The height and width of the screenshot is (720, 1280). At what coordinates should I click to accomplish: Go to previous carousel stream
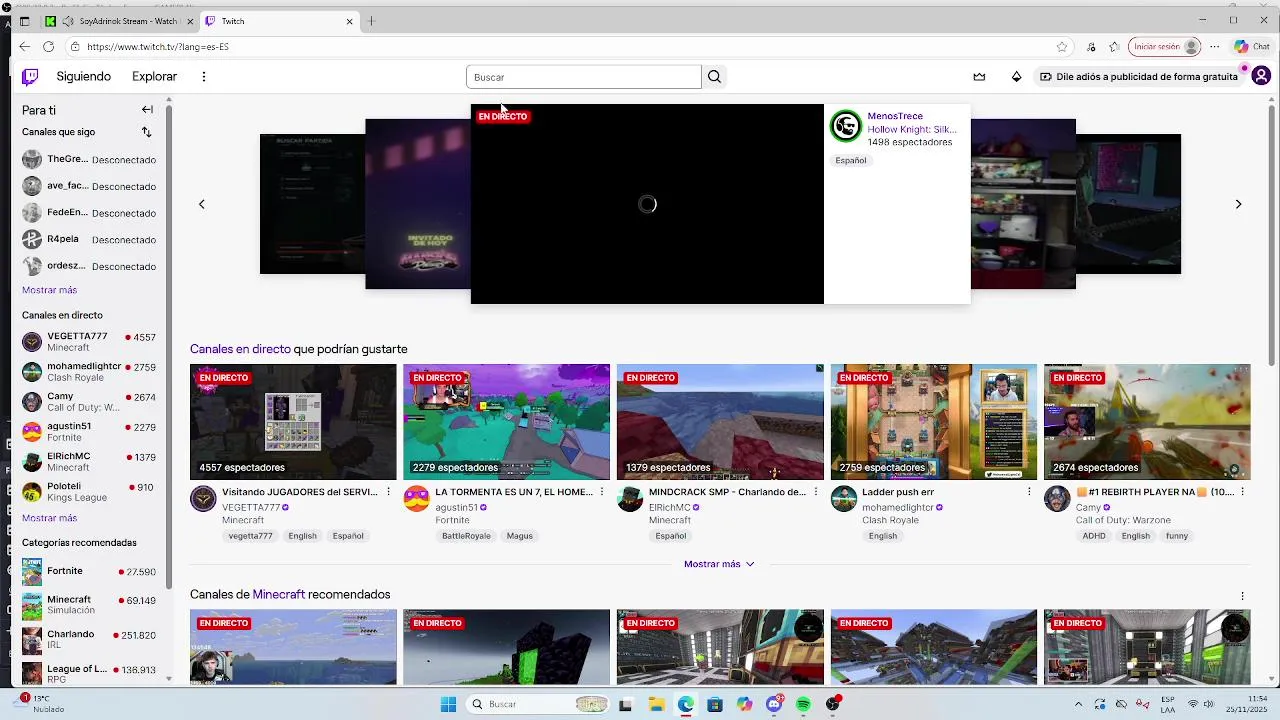pyautogui.click(x=201, y=204)
